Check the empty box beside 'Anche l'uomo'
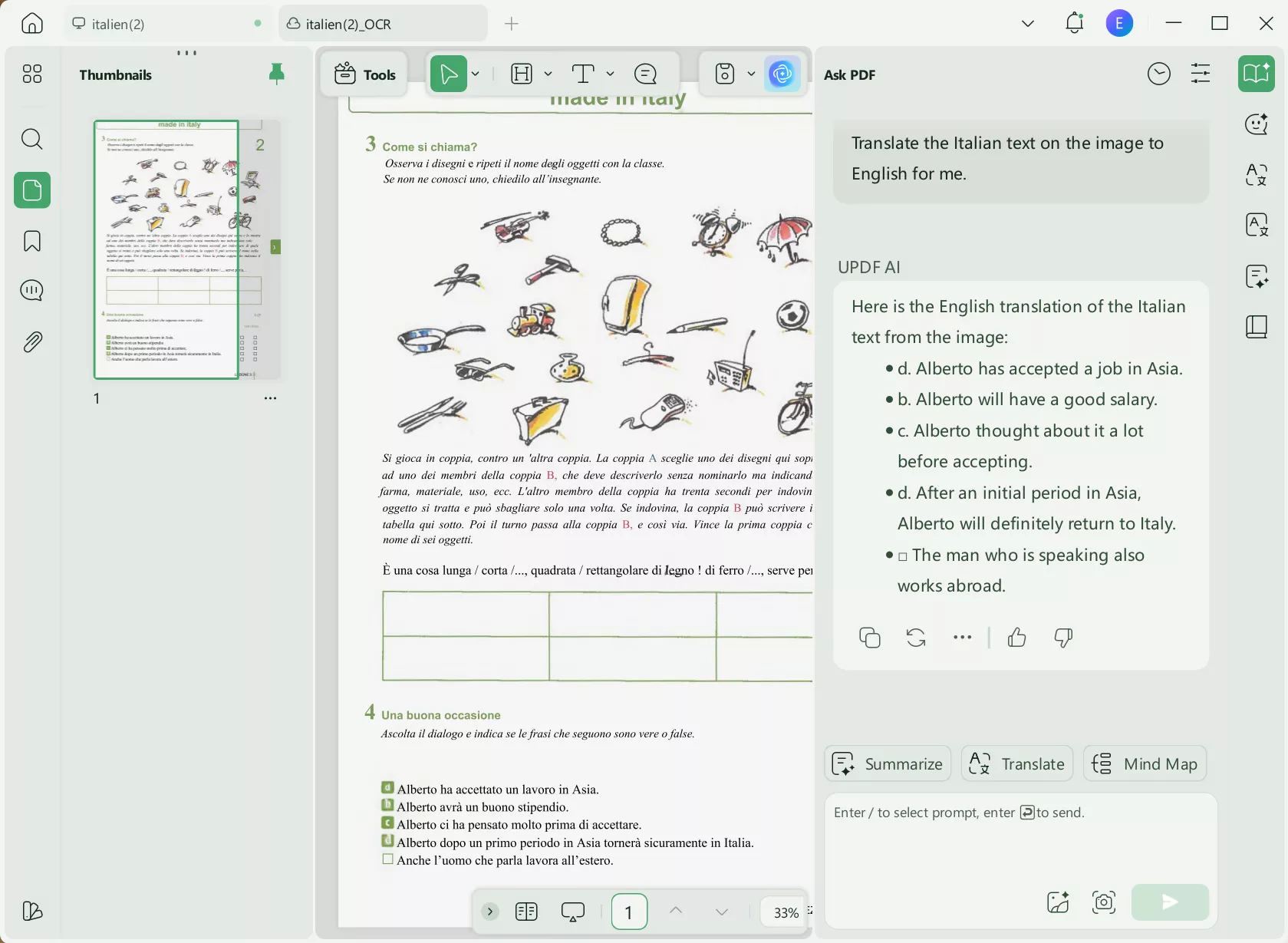Screen dimensions: 1288x943 (388, 859)
